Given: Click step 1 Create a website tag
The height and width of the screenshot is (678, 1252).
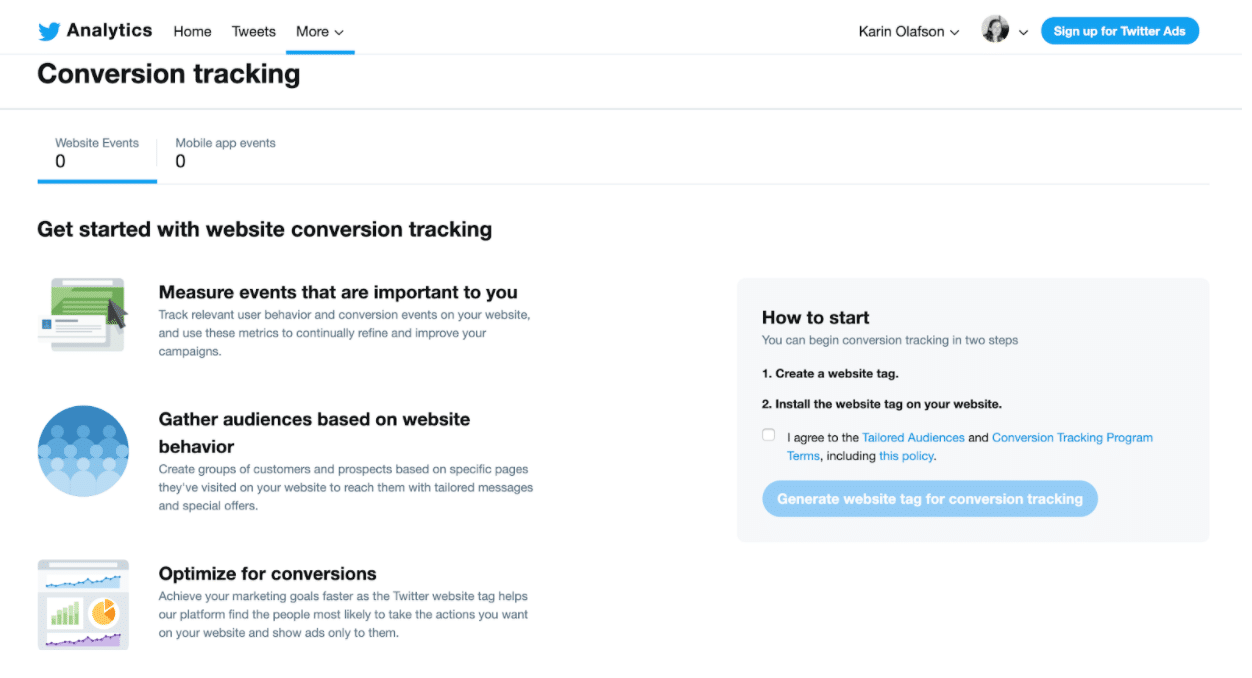Looking at the screenshot, I should coord(830,374).
